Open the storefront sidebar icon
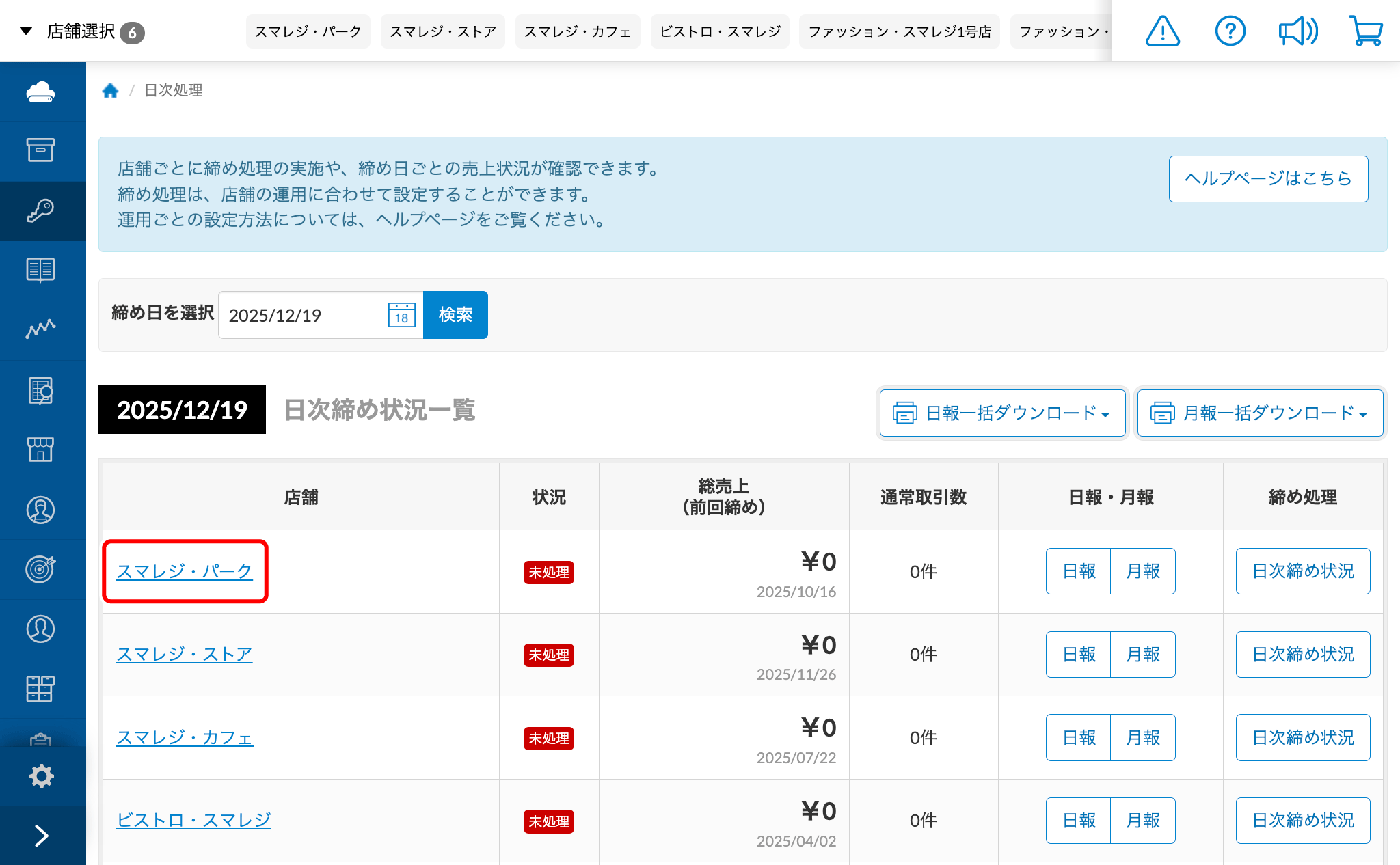Viewport: 1400px width, 865px height. (x=41, y=450)
